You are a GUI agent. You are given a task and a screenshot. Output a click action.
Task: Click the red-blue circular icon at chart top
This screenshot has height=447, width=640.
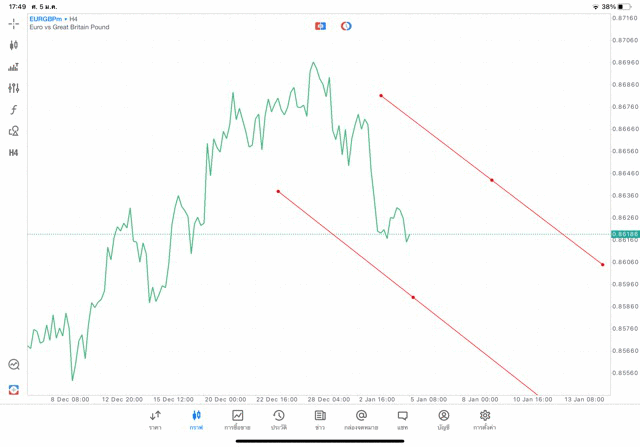pyautogui.click(x=346, y=26)
